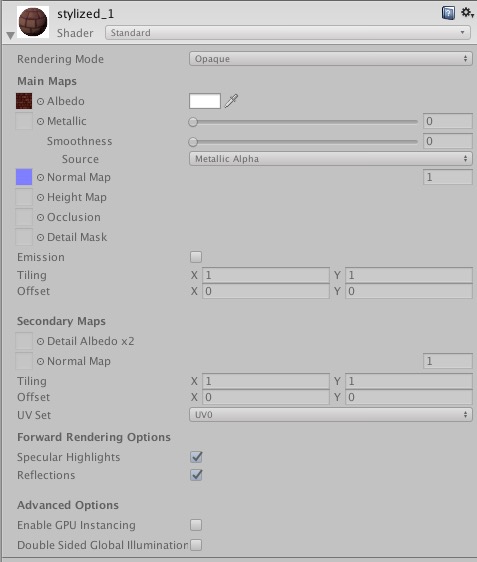Open the Shader dropdown set to Standard
This screenshot has width=477, height=562.
(x=288, y=33)
